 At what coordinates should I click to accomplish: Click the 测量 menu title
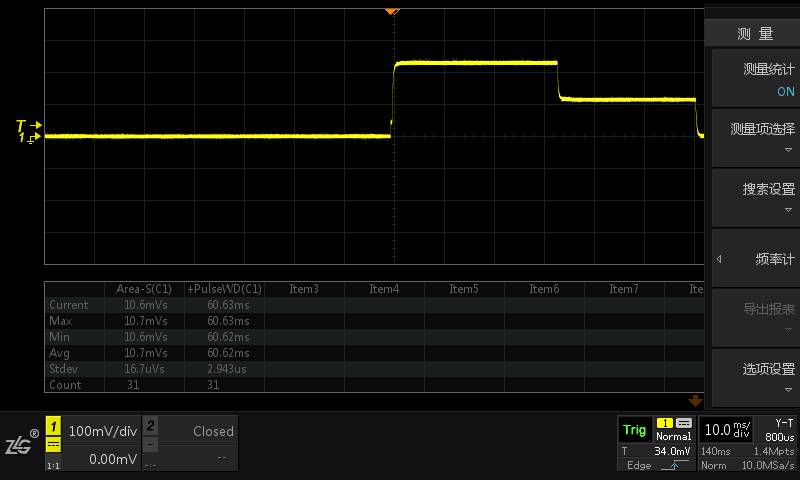point(755,34)
